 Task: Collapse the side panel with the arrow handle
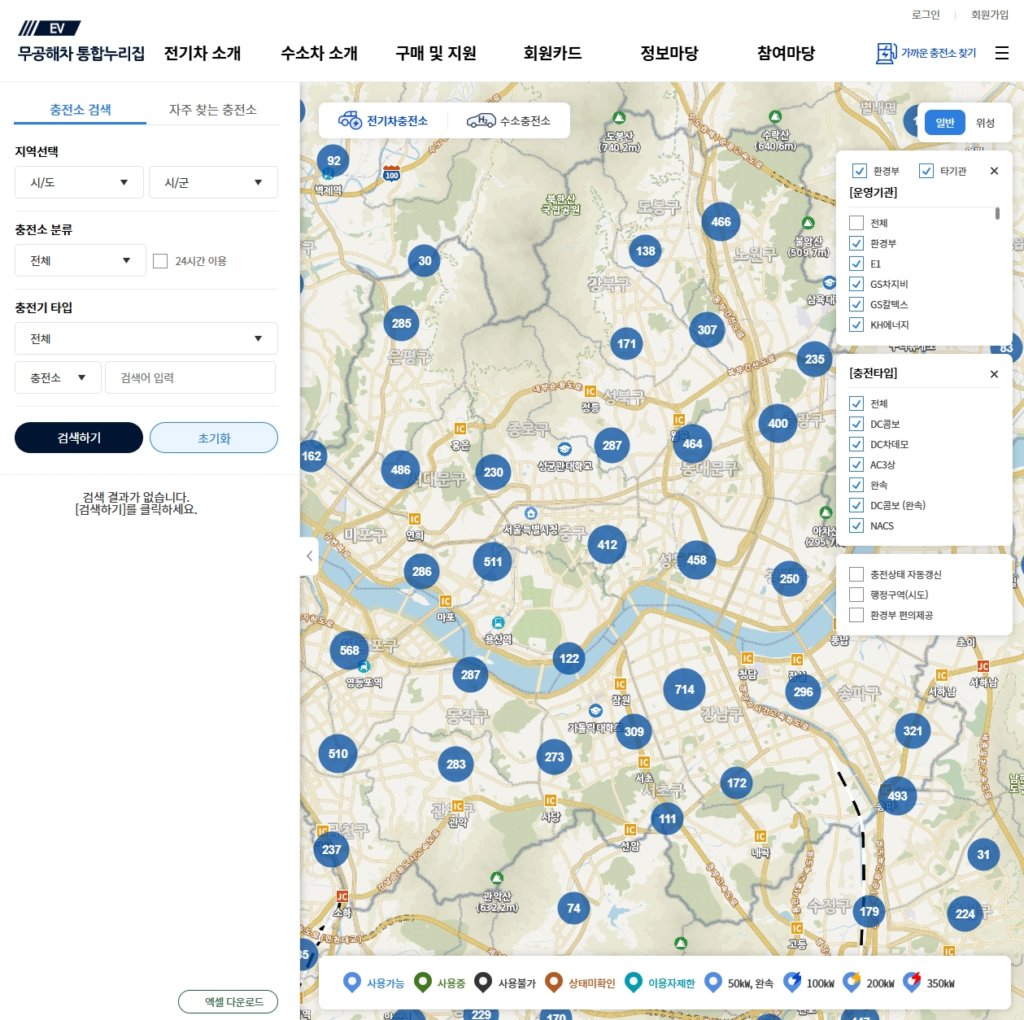pos(309,556)
